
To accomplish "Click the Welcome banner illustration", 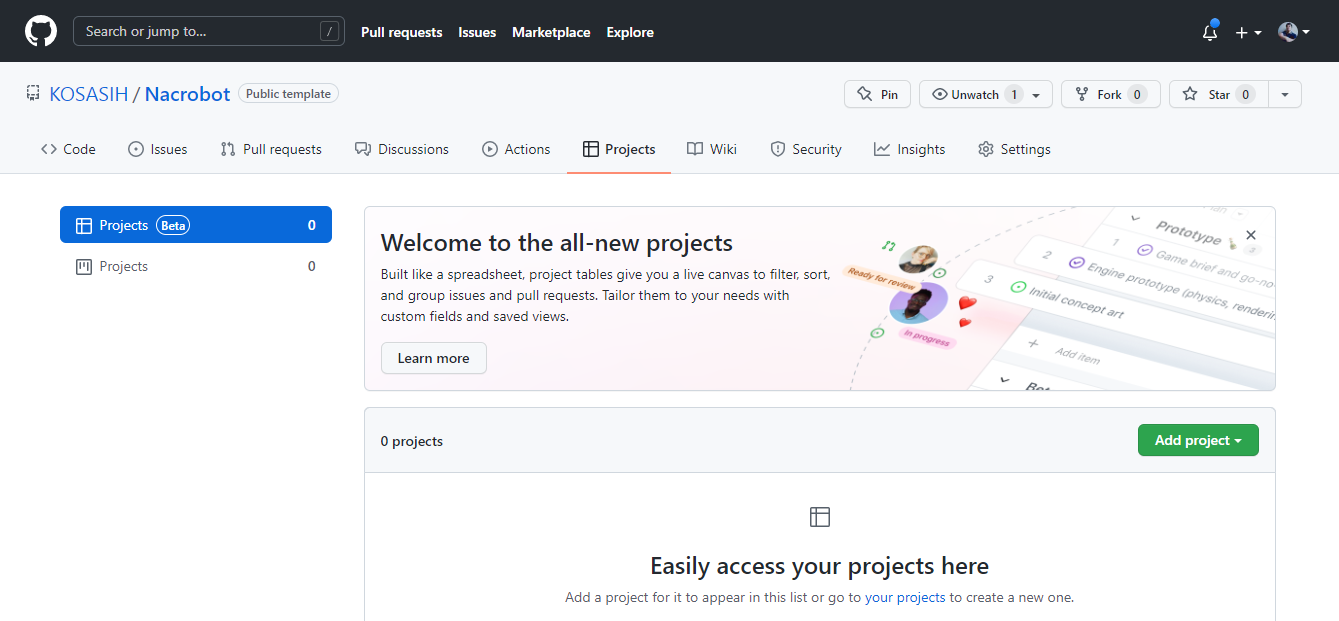I will [x=1060, y=299].
